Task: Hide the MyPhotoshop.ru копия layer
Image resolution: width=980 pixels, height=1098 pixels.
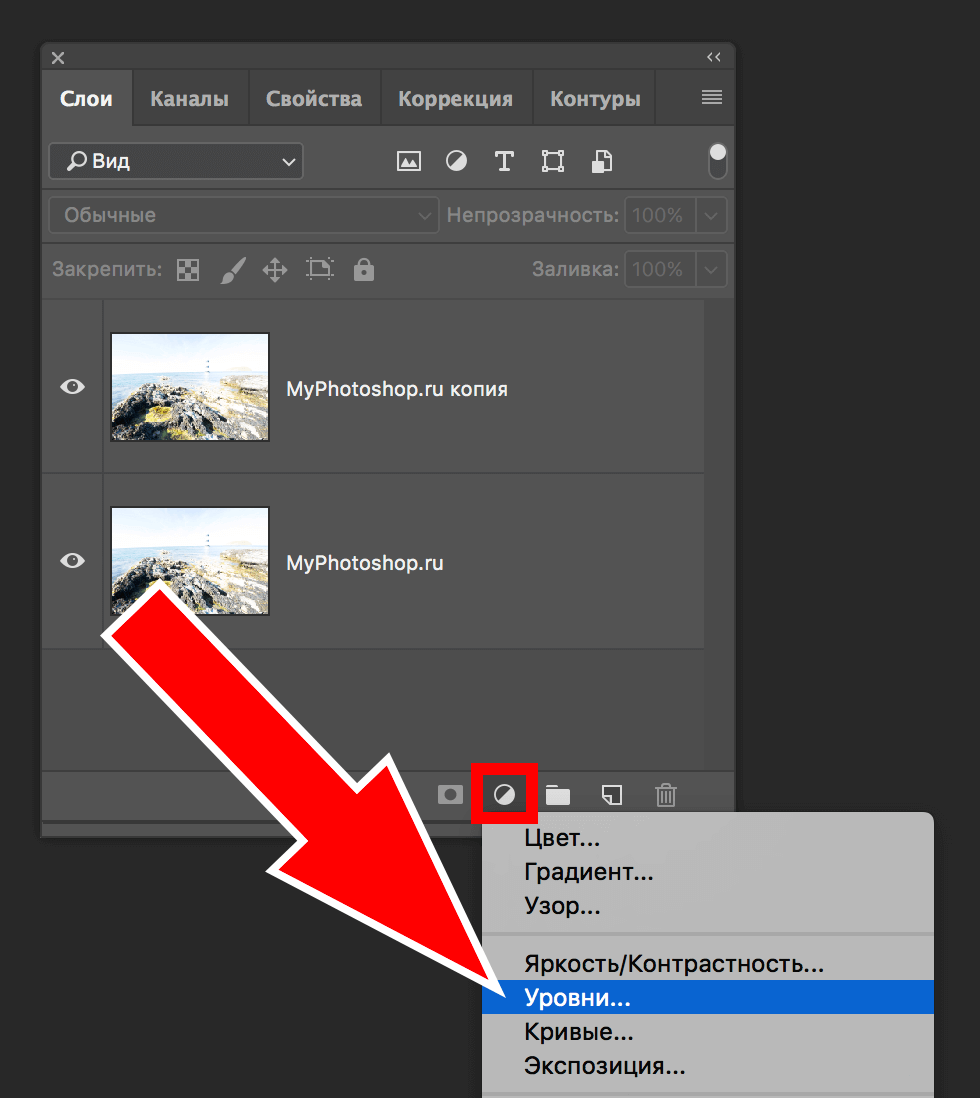Action: tap(72, 387)
